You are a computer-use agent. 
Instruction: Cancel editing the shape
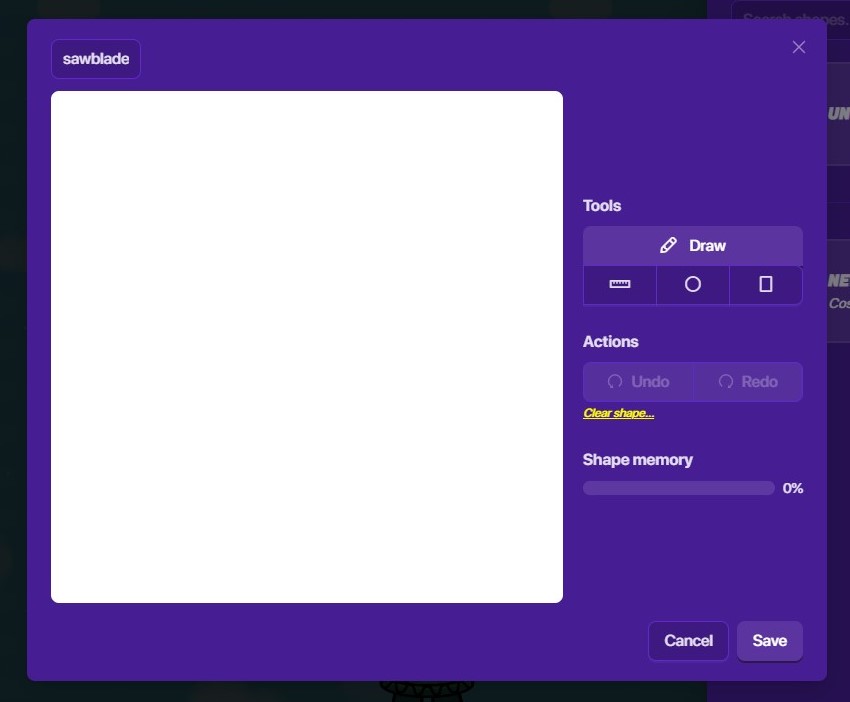[x=688, y=641]
